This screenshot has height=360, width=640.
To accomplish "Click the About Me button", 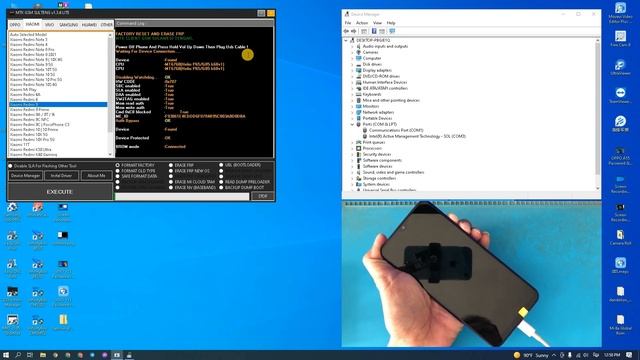I will pos(96,176).
